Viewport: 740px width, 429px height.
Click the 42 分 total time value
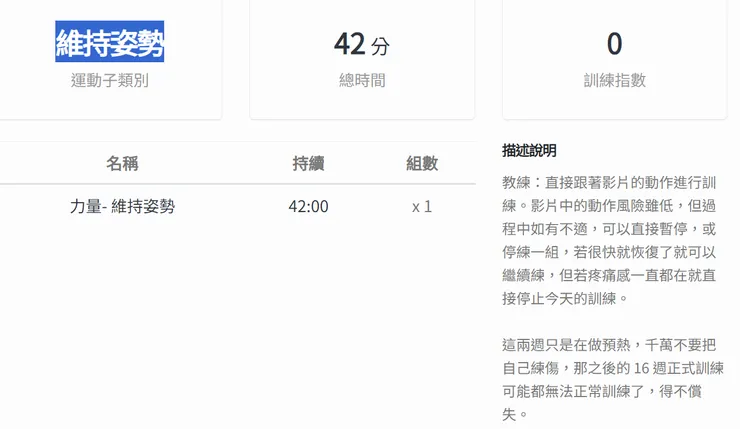pyautogui.click(x=362, y=44)
